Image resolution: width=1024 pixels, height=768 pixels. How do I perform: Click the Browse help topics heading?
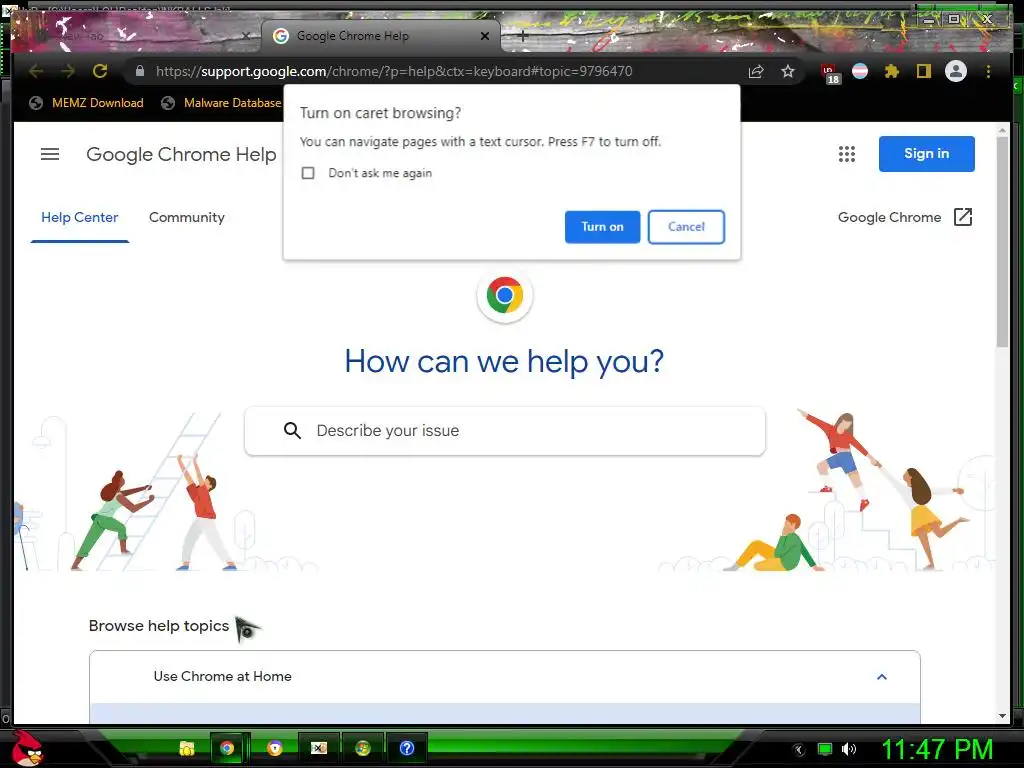[x=159, y=626]
